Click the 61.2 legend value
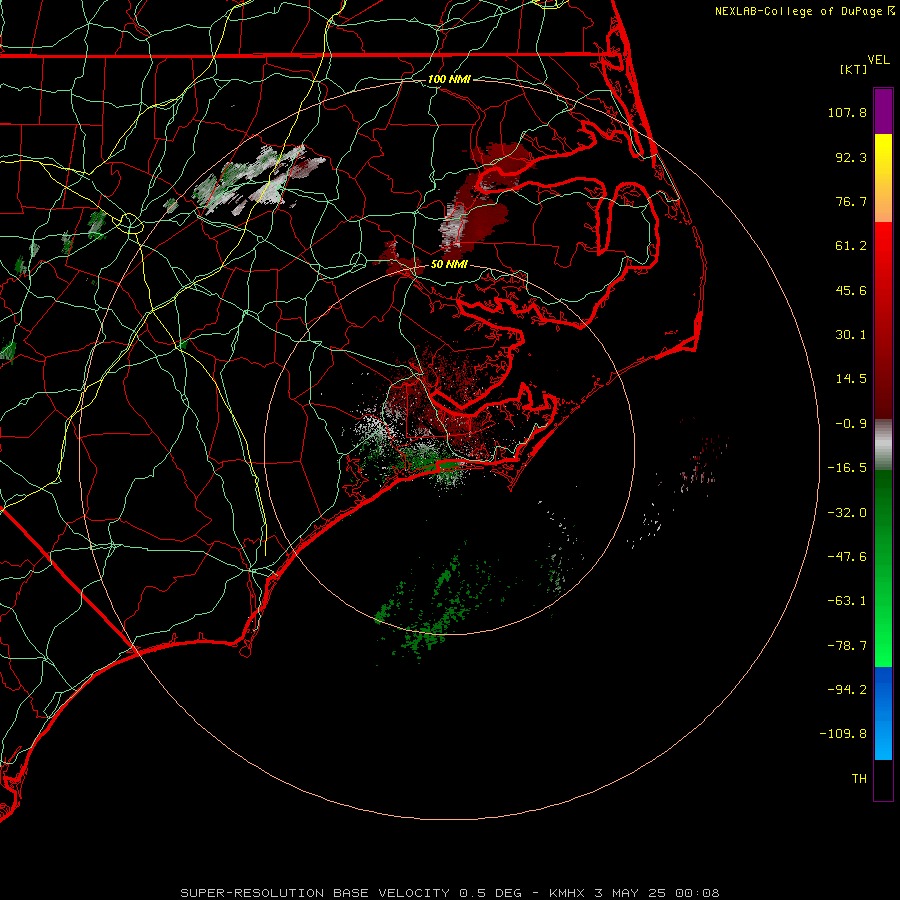The image size is (900, 900). (851, 246)
